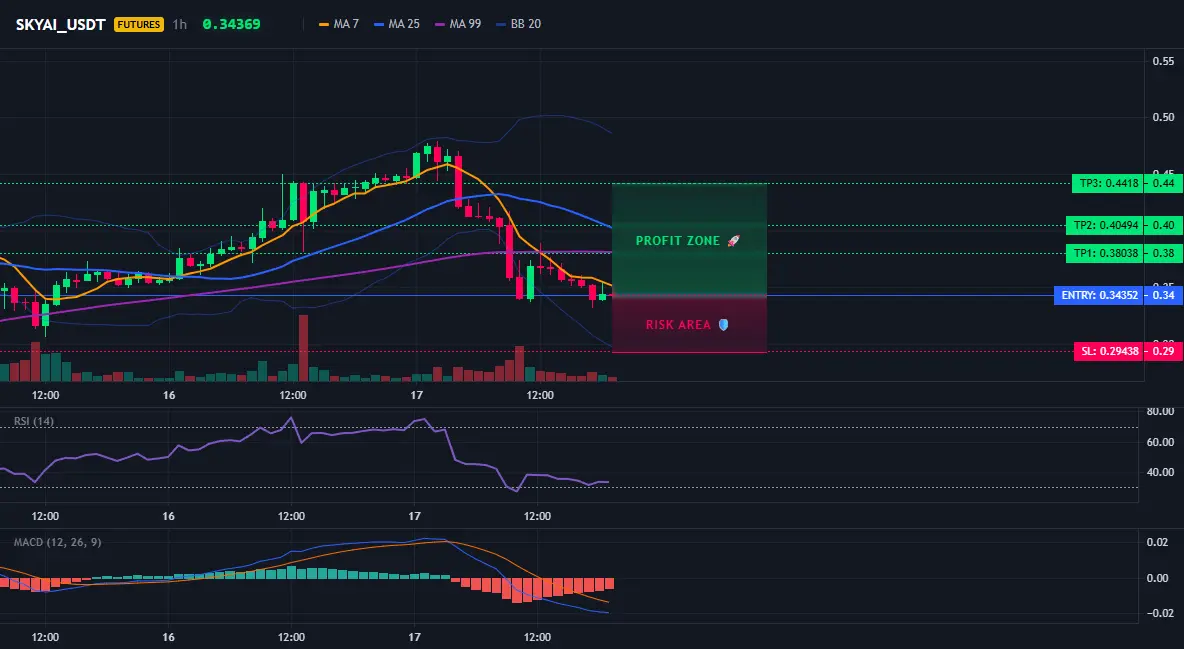Toggle the MA 99 legend entry
This screenshot has width=1184, height=649.
coord(458,24)
